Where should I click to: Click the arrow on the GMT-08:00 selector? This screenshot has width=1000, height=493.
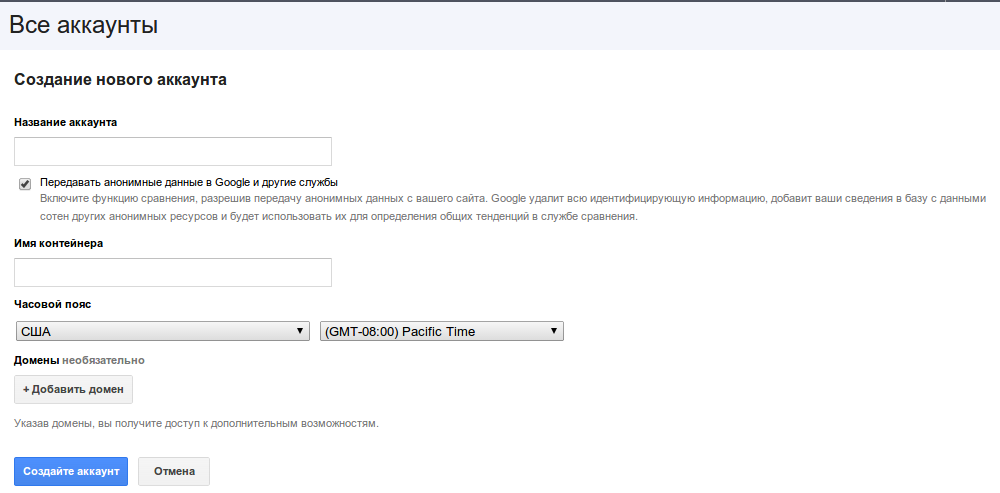553,332
